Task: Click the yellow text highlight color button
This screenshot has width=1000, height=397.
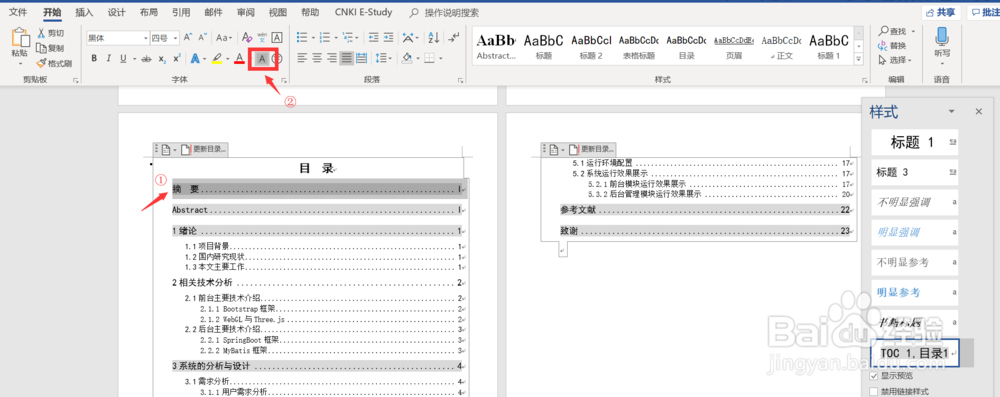Action: coord(216,59)
